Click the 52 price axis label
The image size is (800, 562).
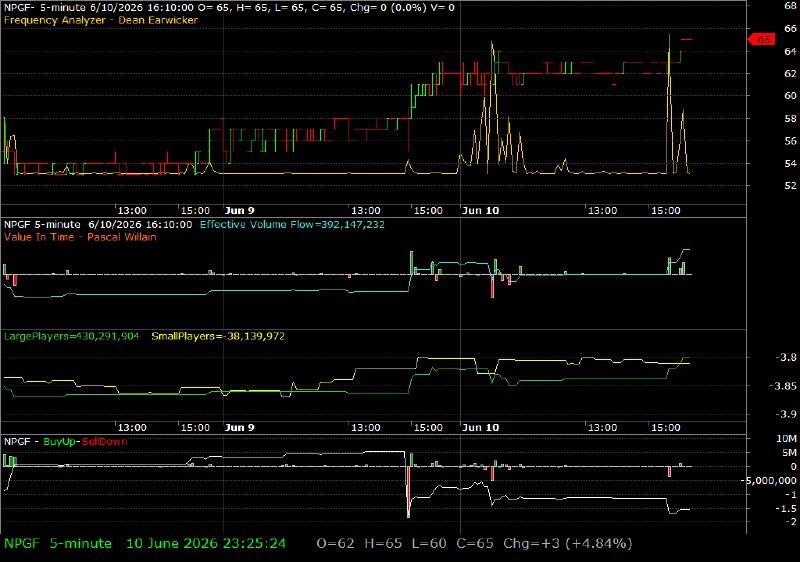pyautogui.click(x=790, y=186)
